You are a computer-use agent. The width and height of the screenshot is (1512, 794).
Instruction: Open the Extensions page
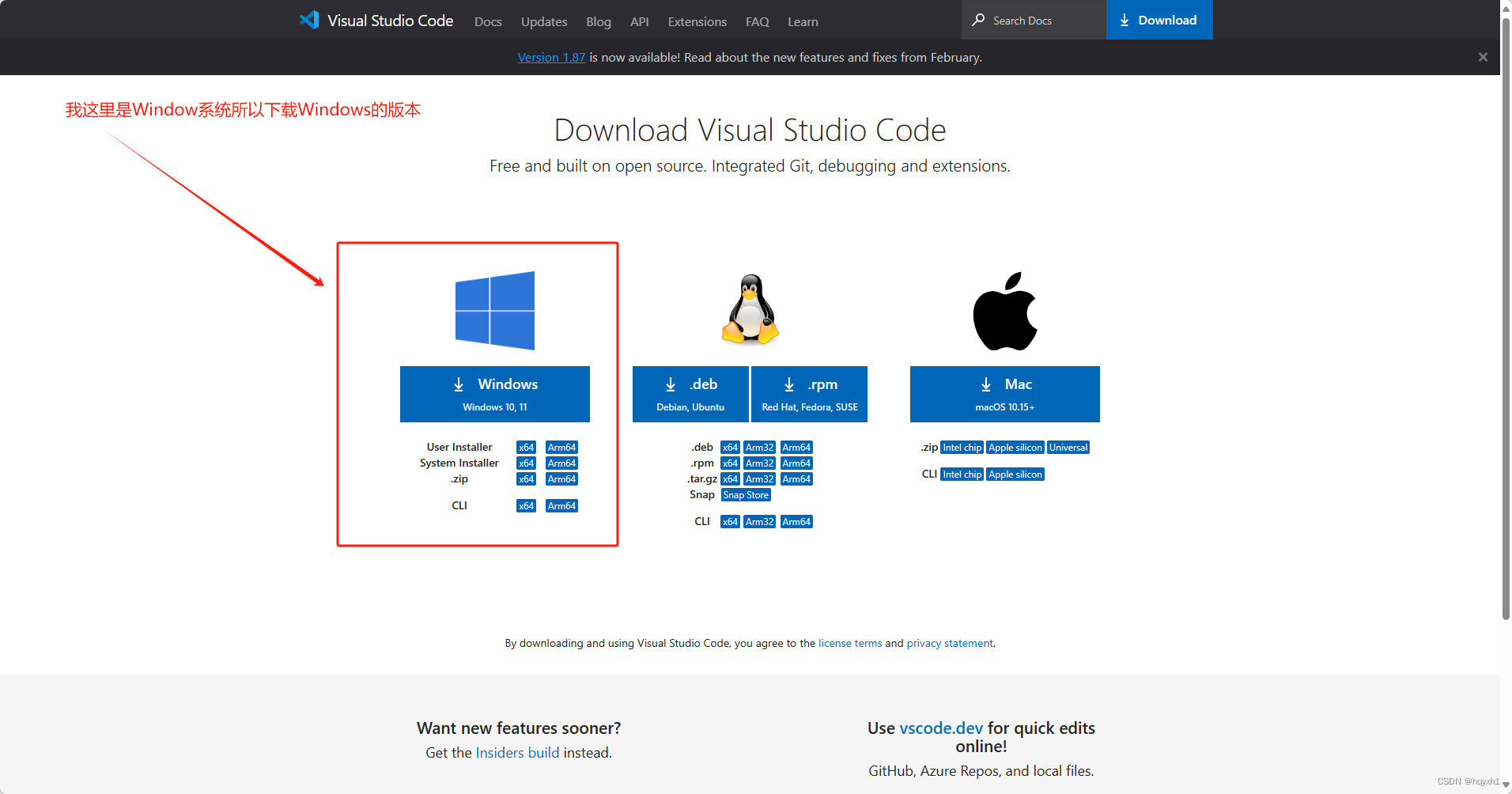coord(697,21)
